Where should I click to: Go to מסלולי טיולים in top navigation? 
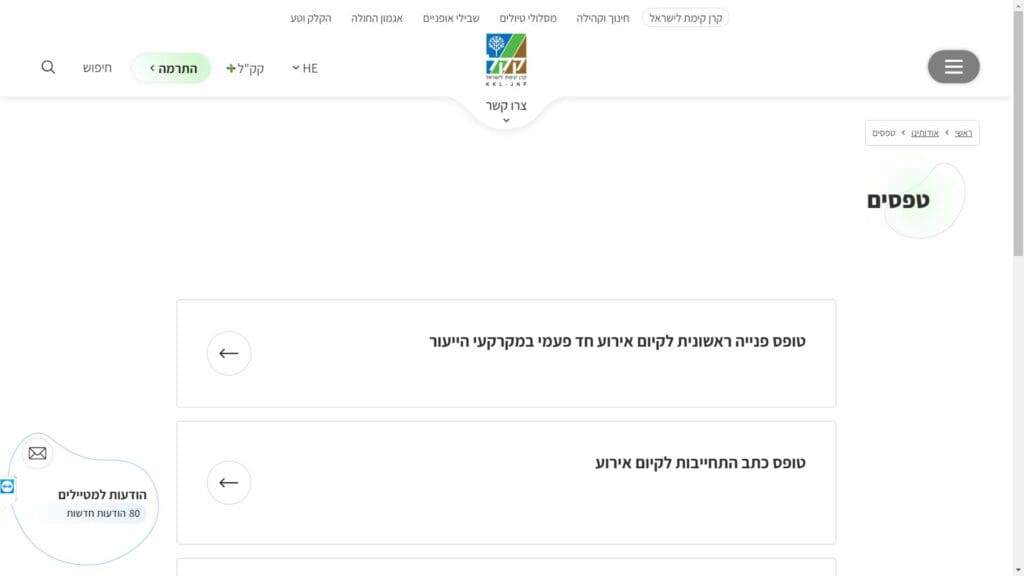(x=528, y=18)
